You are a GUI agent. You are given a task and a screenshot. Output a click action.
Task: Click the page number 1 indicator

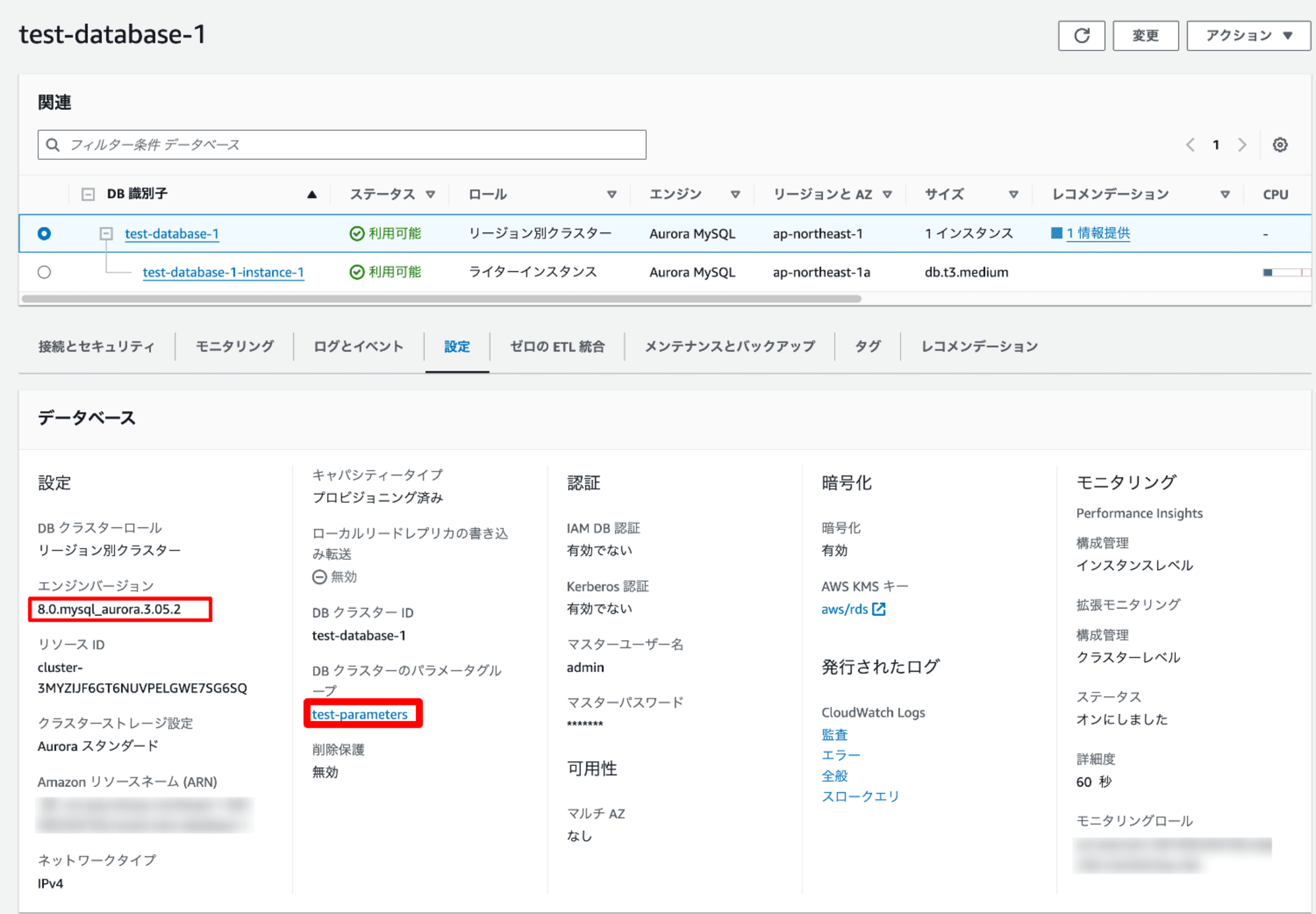point(1216,145)
